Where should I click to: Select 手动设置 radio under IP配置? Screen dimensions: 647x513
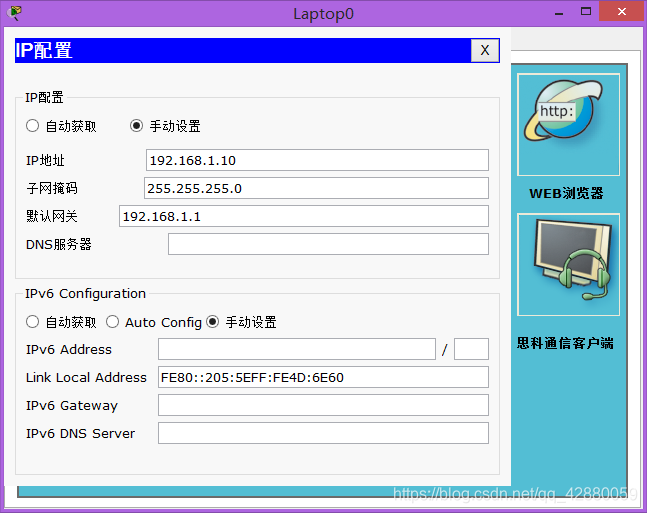tap(136, 126)
